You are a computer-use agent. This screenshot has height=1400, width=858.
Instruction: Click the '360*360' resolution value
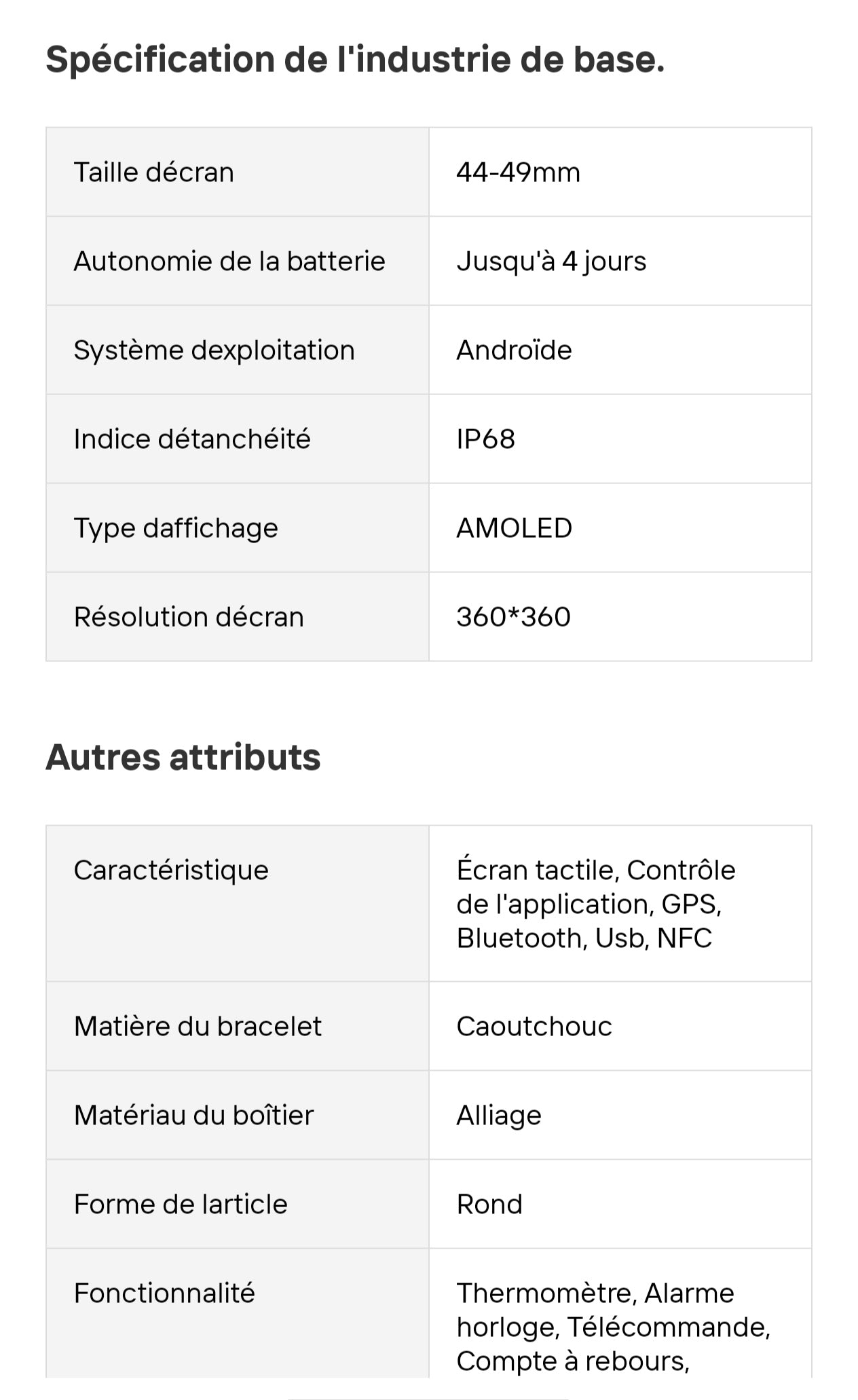click(x=513, y=617)
